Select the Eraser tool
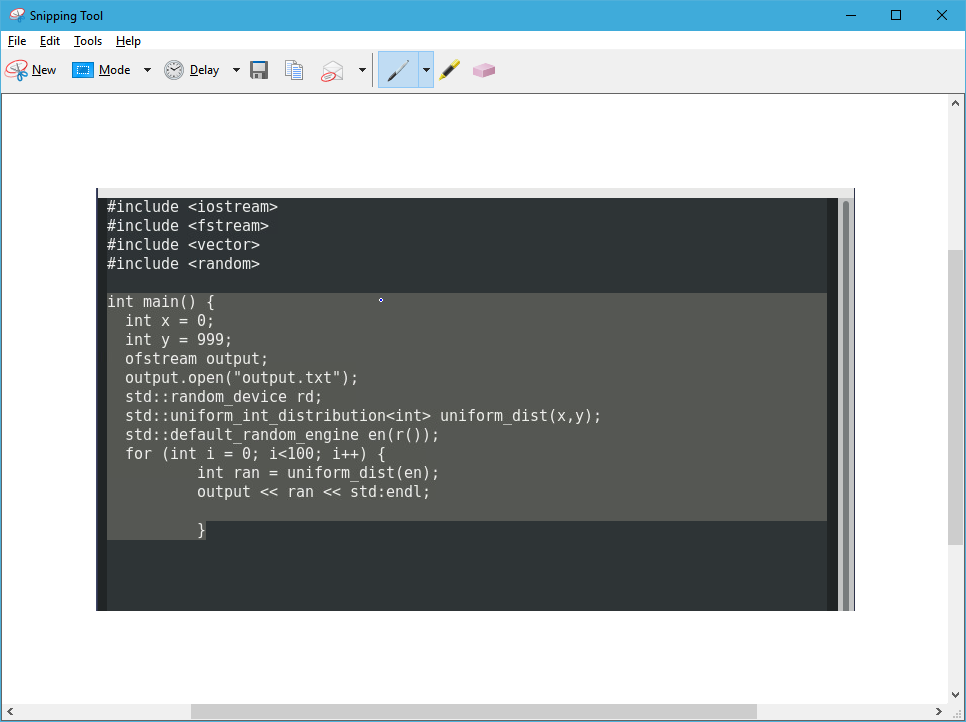 [x=484, y=70]
